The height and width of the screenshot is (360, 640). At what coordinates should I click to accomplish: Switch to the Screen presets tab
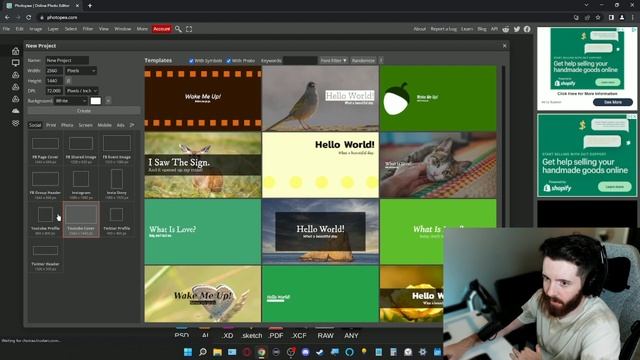click(x=85, y=125)
